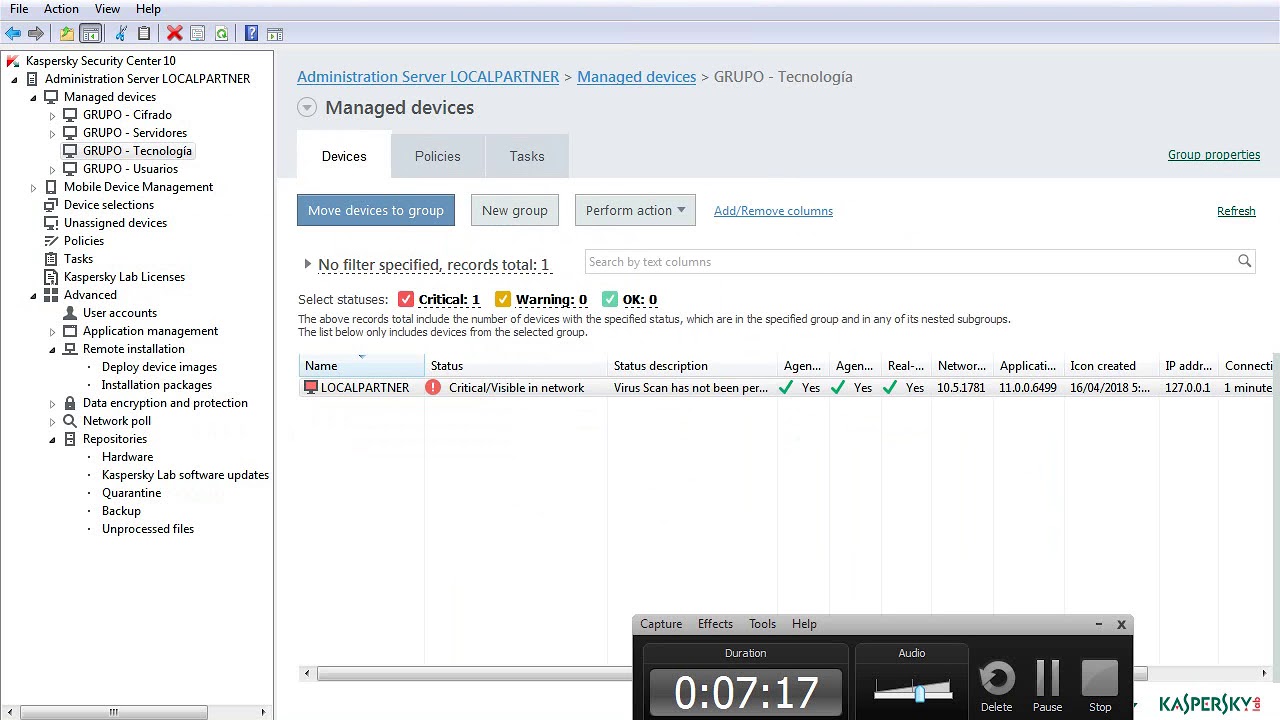
Task: Expand GRUPO - Servidores node
Action: tap(52, 133)
